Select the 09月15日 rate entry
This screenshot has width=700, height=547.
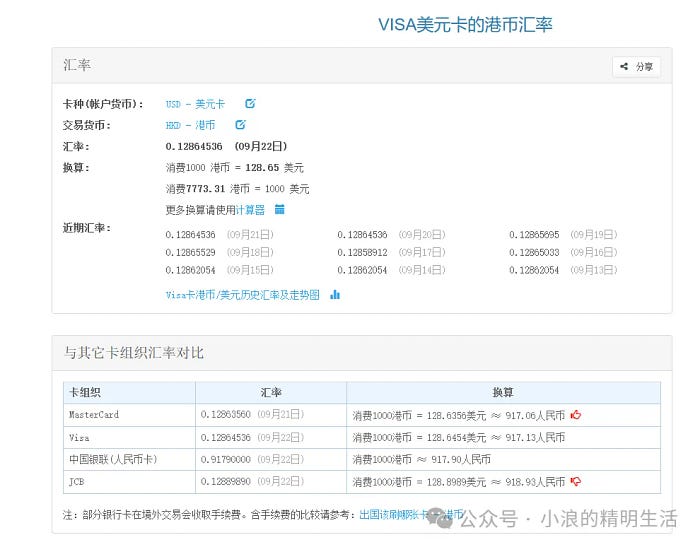click(219, 270)
